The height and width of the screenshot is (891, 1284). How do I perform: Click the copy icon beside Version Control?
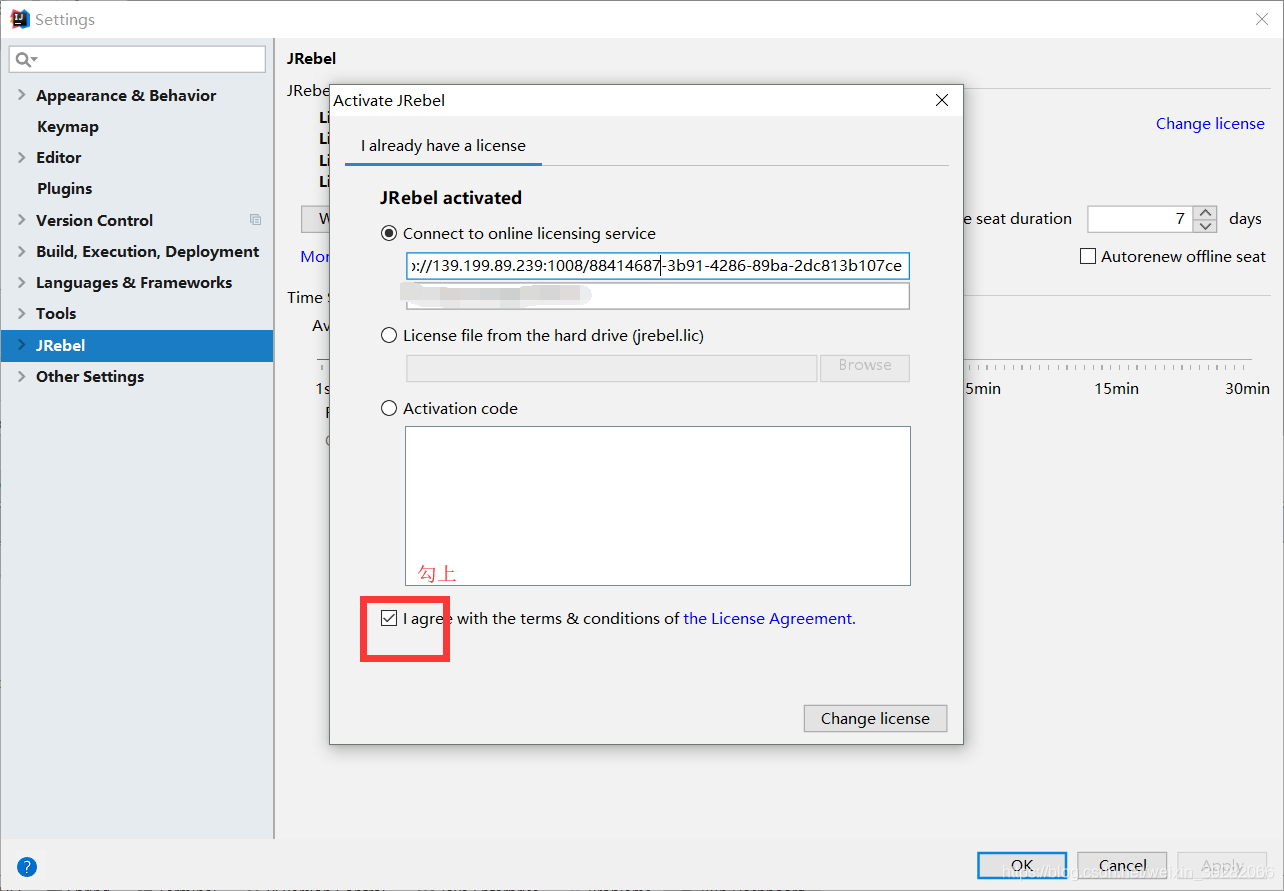pos(255,220)
